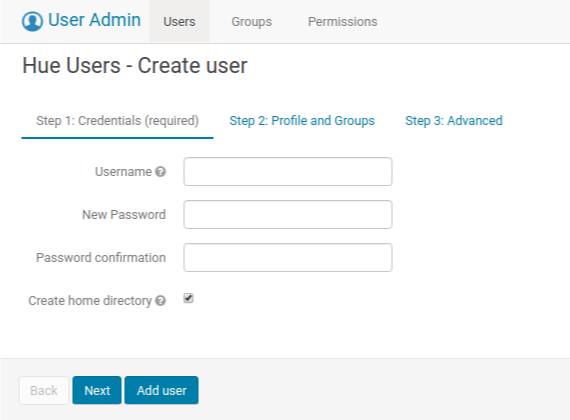Focus the Password confirmation field
The height and width of the screenshot is (420, 570).
pos(288,257)
